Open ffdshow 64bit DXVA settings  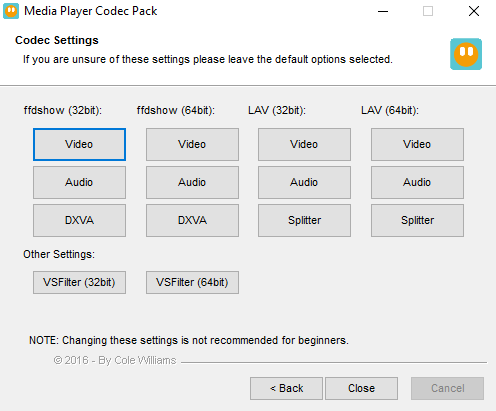(192, 220)
